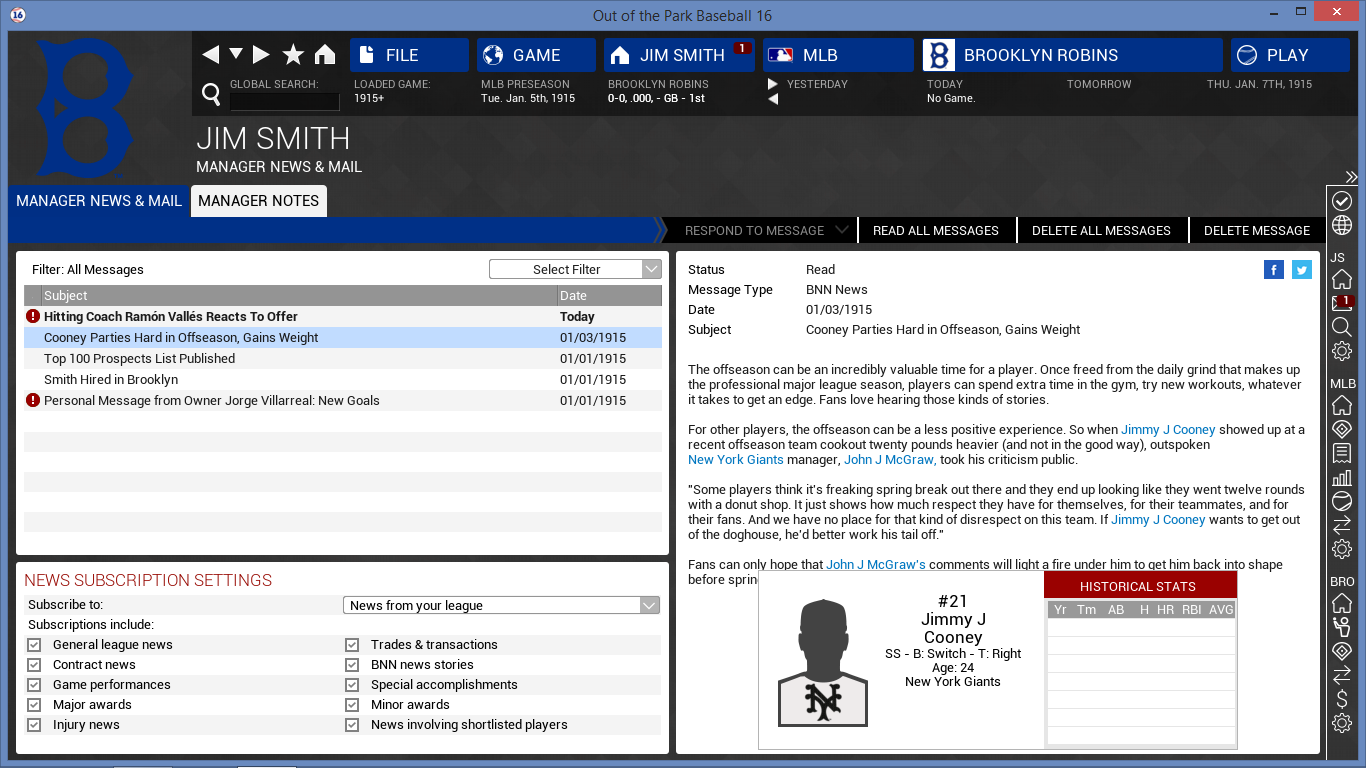Go back with the left arrow navigation icon
This screenshot has height=768, width=1366.
[x=211, y=55]
